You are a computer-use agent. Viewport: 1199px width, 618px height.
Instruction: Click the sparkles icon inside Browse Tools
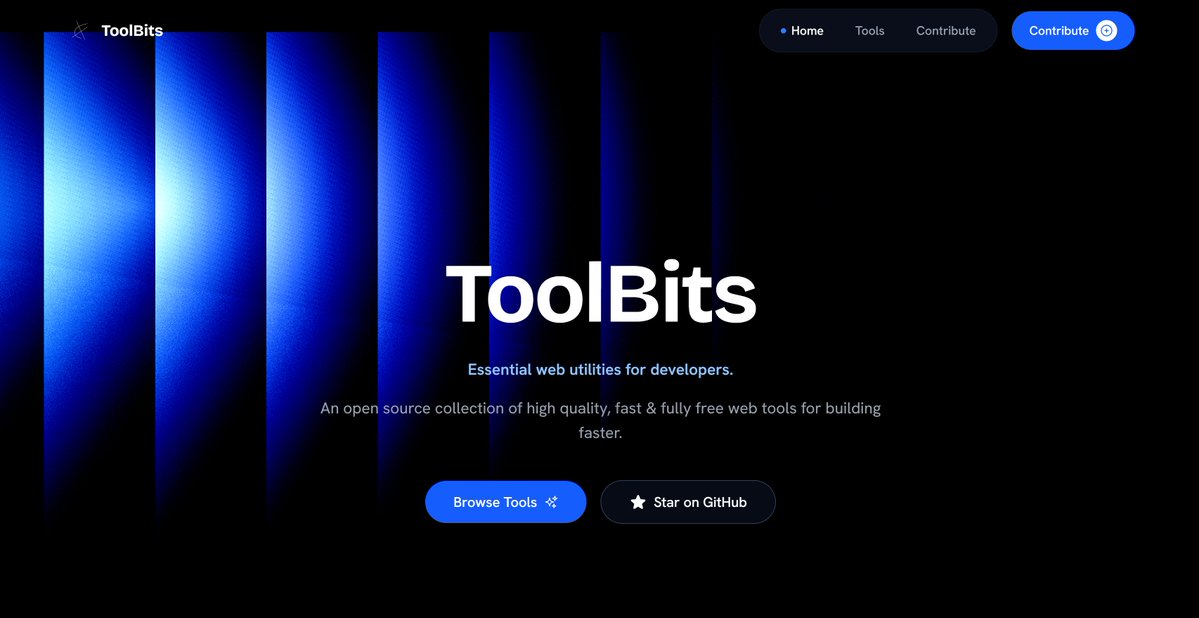(x=551, y=502)
